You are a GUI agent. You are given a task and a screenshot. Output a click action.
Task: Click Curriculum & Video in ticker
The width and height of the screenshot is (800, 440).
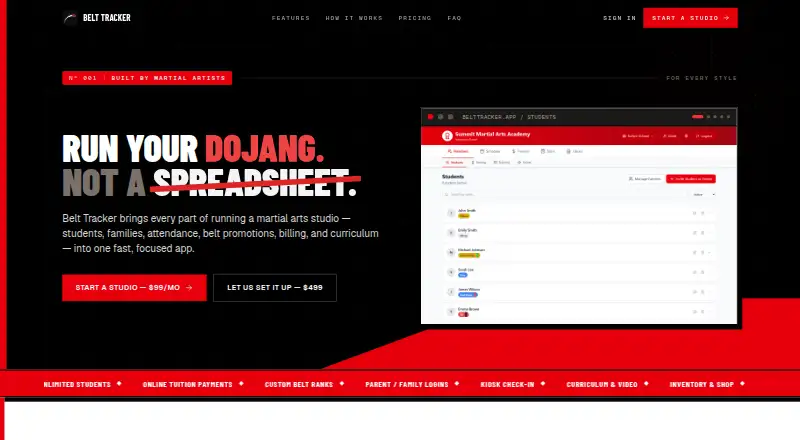(602, 384)
